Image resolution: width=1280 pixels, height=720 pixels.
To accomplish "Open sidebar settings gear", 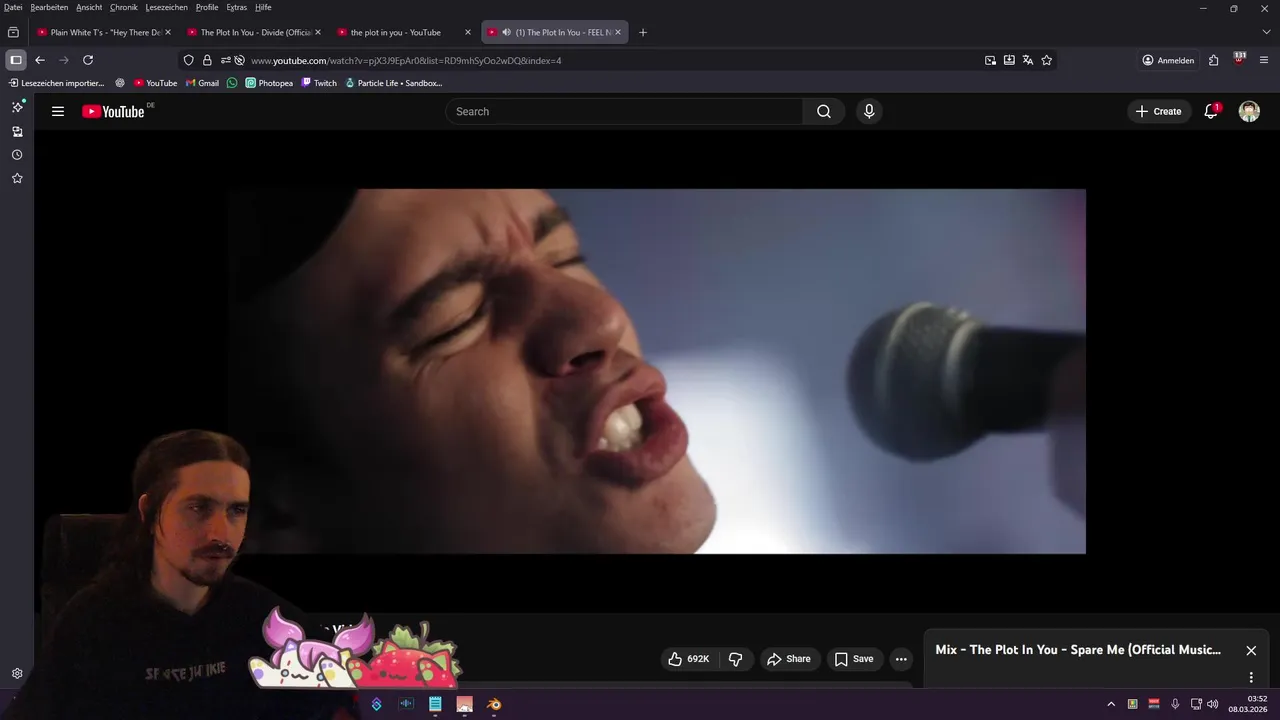I will pyautogui.click(x=17, y=674).
